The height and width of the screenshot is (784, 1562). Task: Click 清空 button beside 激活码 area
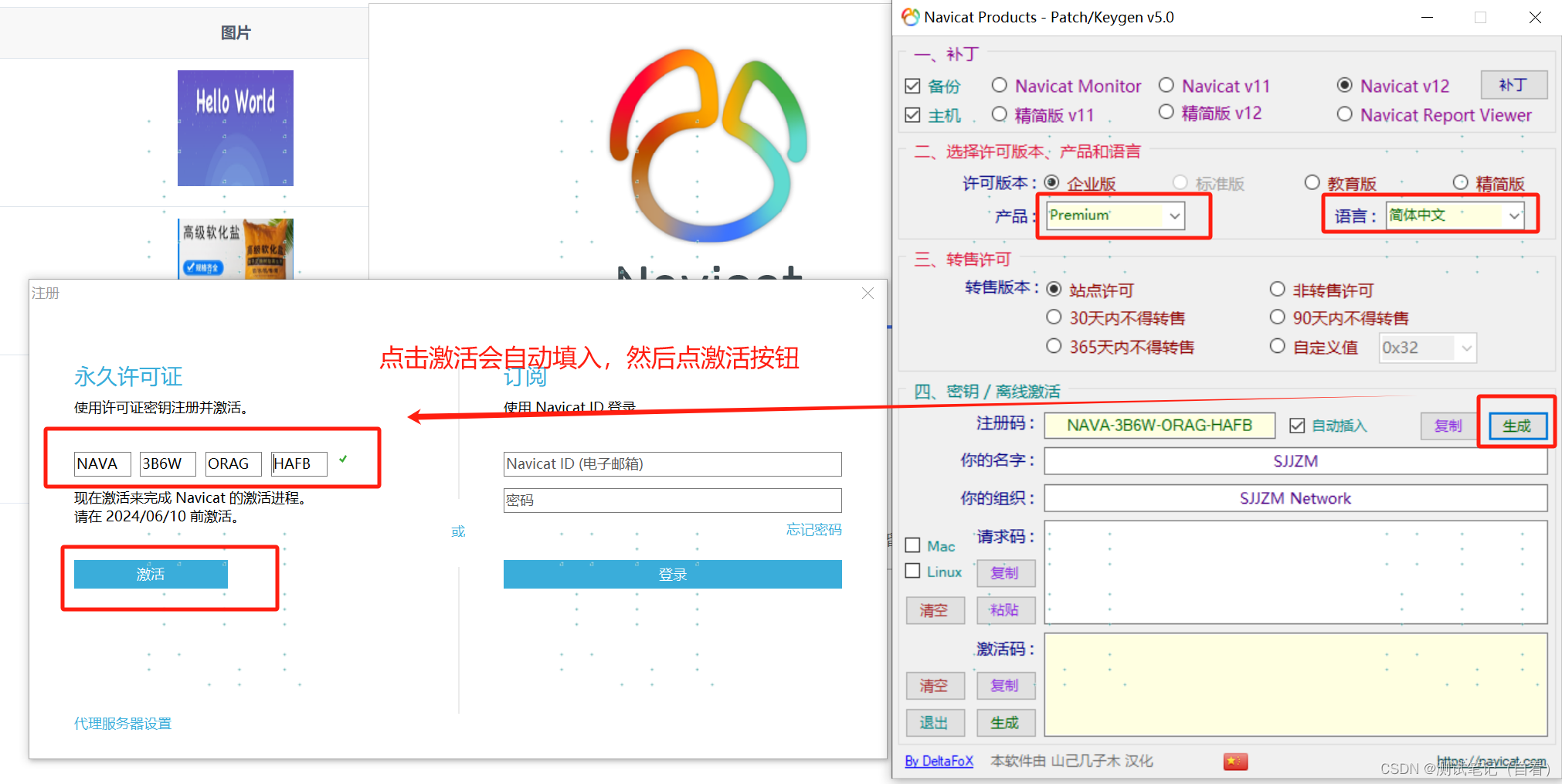coord(935,686)
